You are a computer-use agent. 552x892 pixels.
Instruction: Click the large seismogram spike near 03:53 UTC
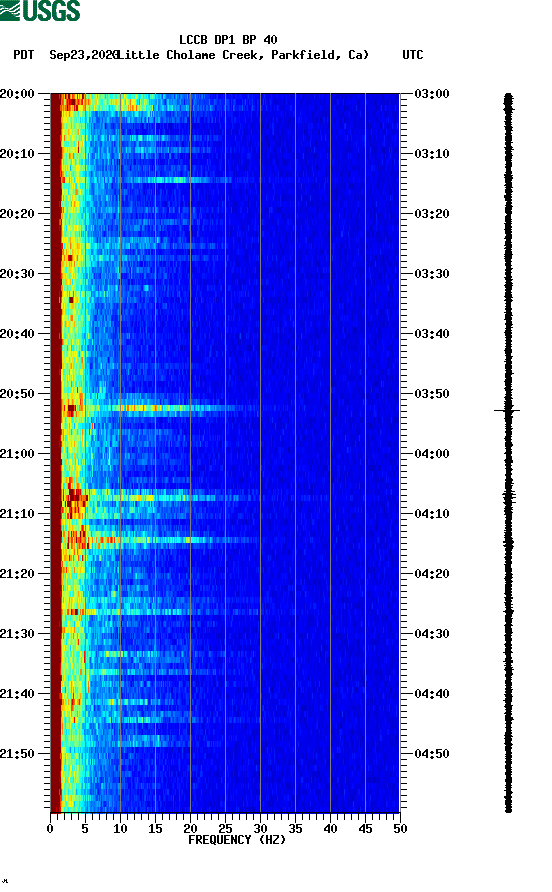pos(507,410)
